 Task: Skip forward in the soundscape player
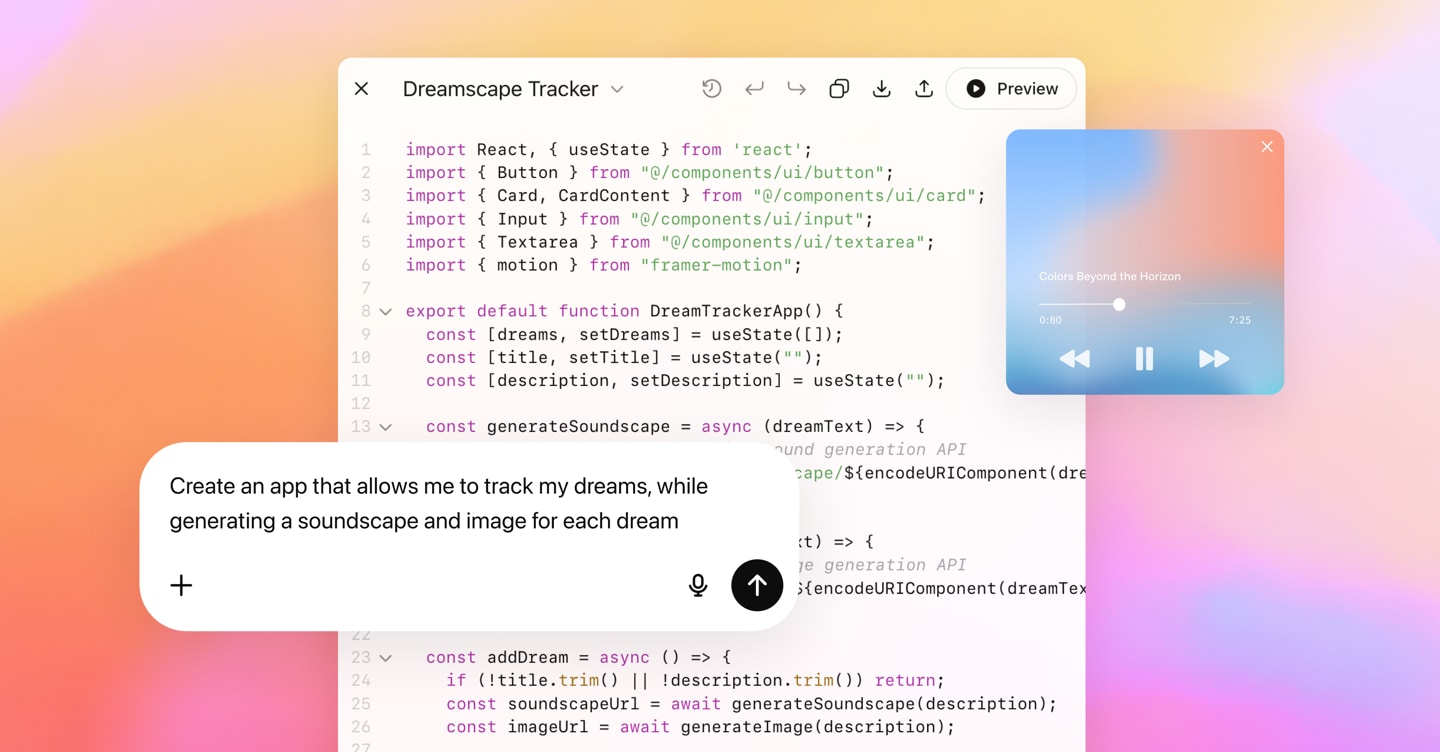click(x=1214, y=358)
